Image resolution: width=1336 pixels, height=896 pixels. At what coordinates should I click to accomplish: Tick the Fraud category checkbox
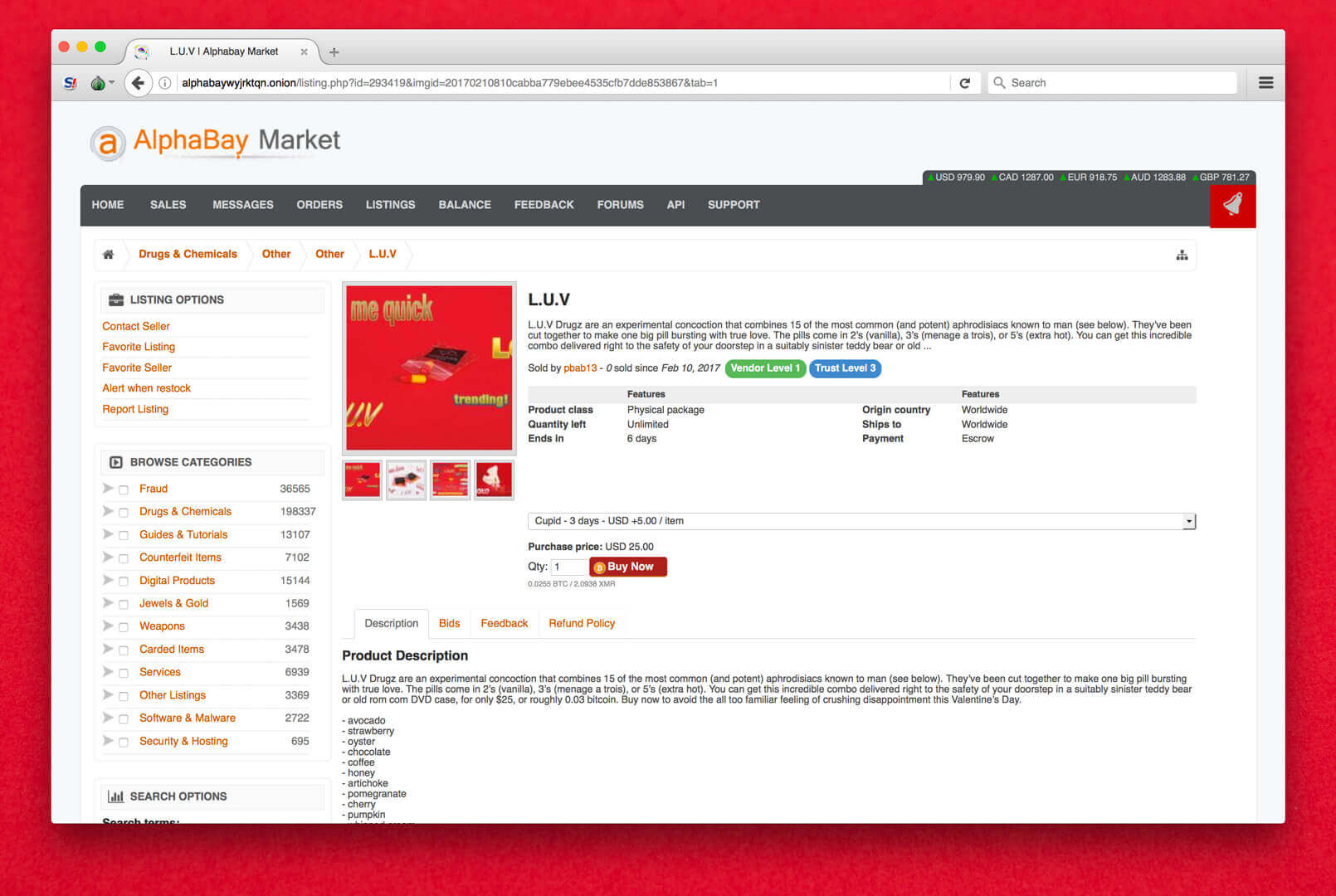click(124, 489)
